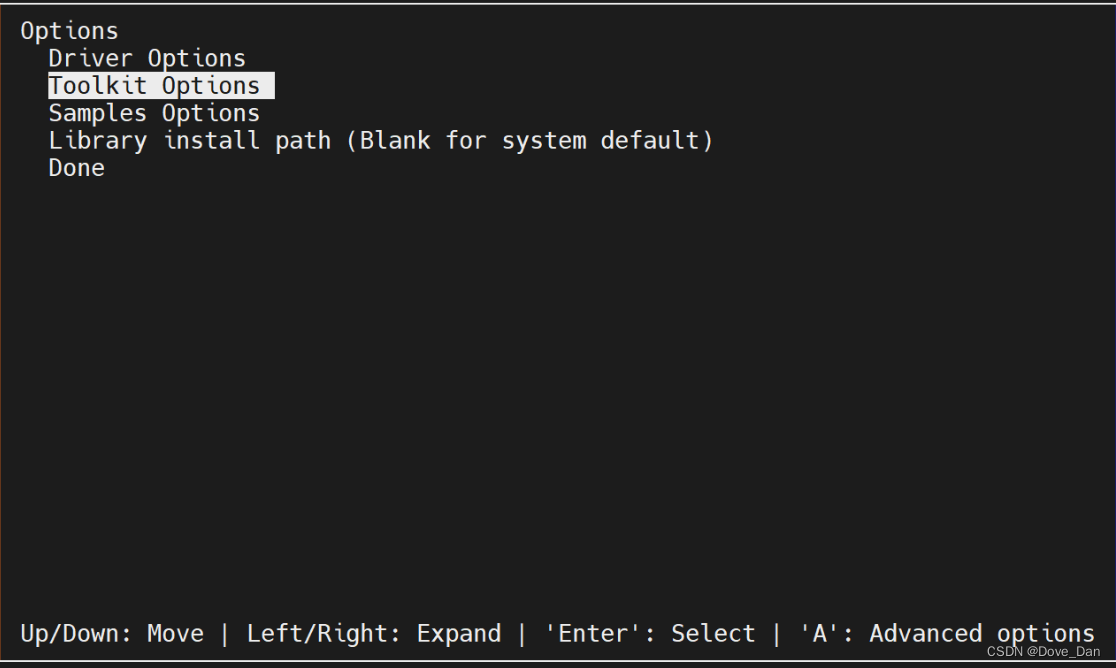Select Done to finish configuration
1116x668 pixels.
[x=76, y=167]
